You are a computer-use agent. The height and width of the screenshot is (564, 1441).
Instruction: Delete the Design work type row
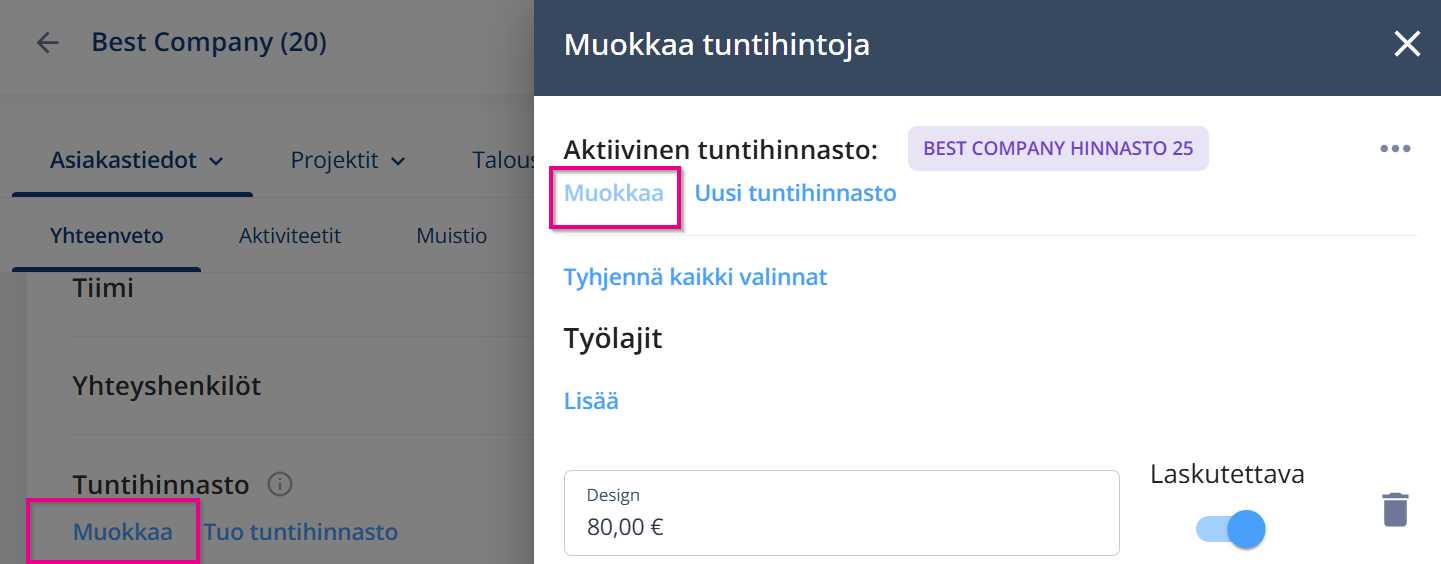[x=1395, y=509]
